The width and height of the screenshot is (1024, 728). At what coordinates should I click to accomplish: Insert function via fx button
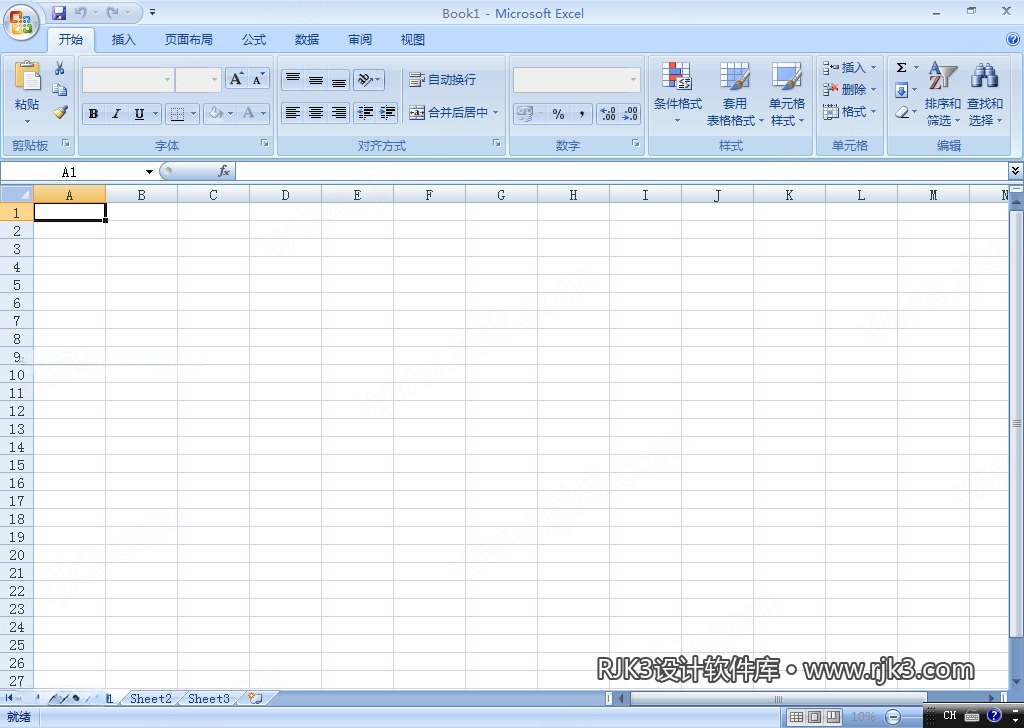coord(223,171)
